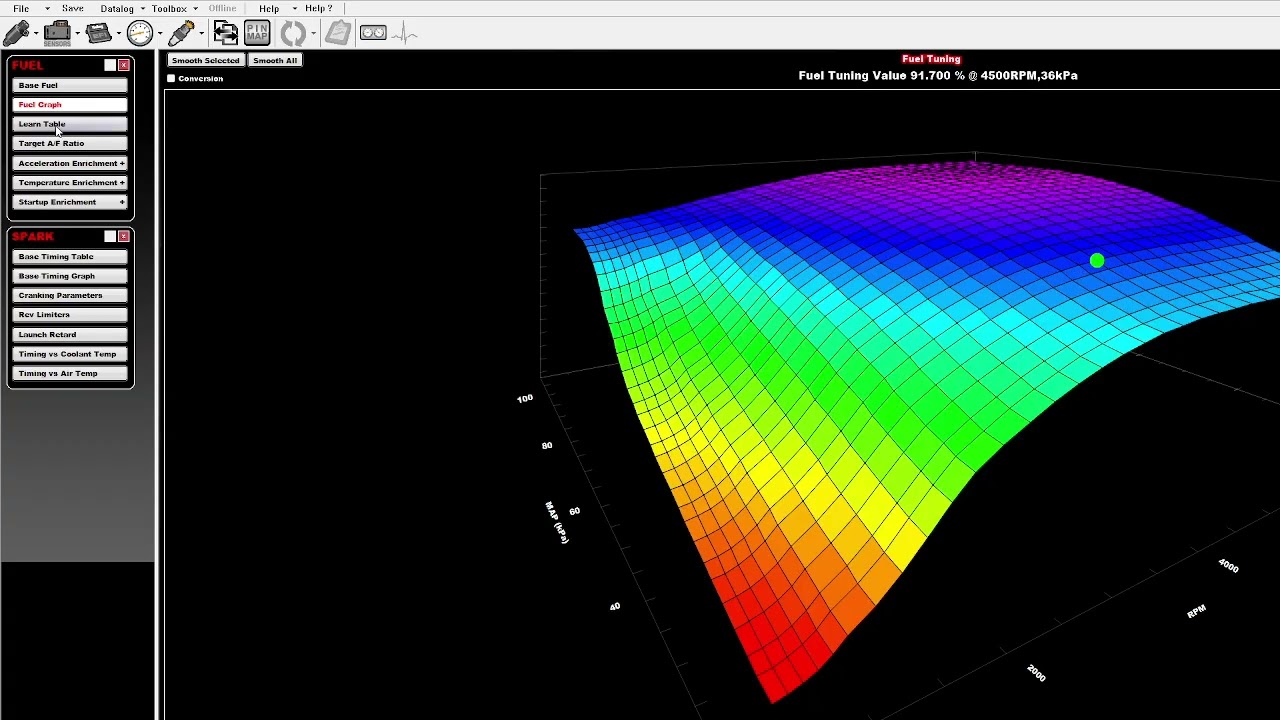1280x720 pixels.
Task: Click the heartbeat waveform icon
Action: [x=405, y=33]
